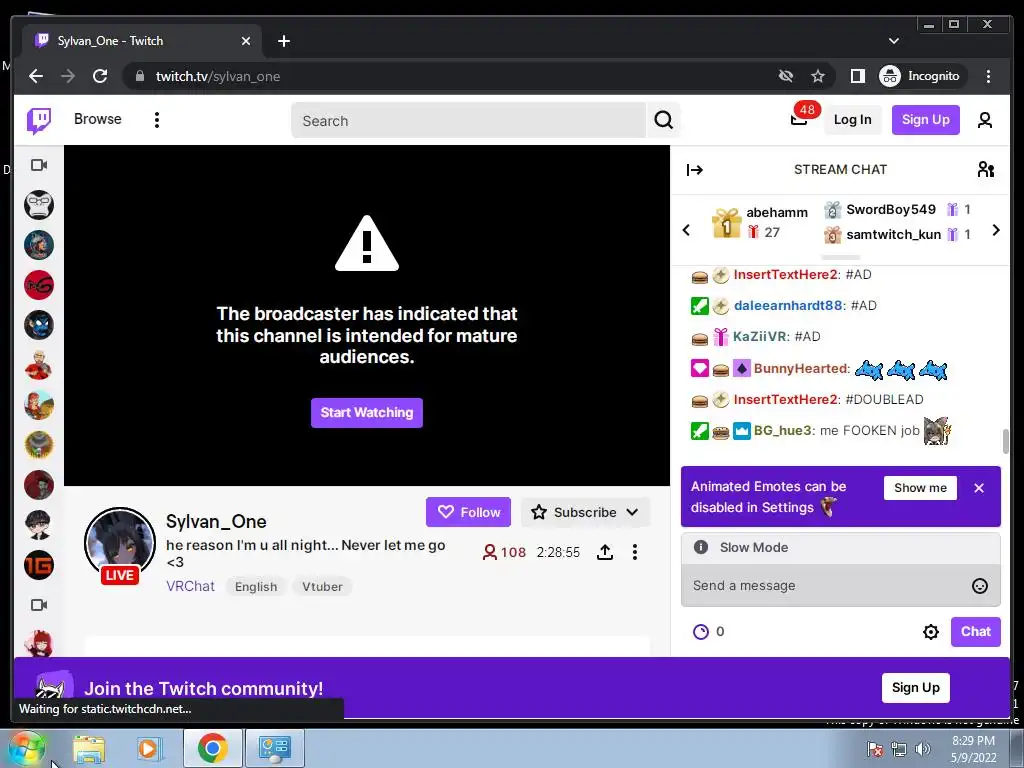Click KaZiiVR username in chat
Image resolution: width=1024 pixels, height=768 pixels.
(759, 336)
